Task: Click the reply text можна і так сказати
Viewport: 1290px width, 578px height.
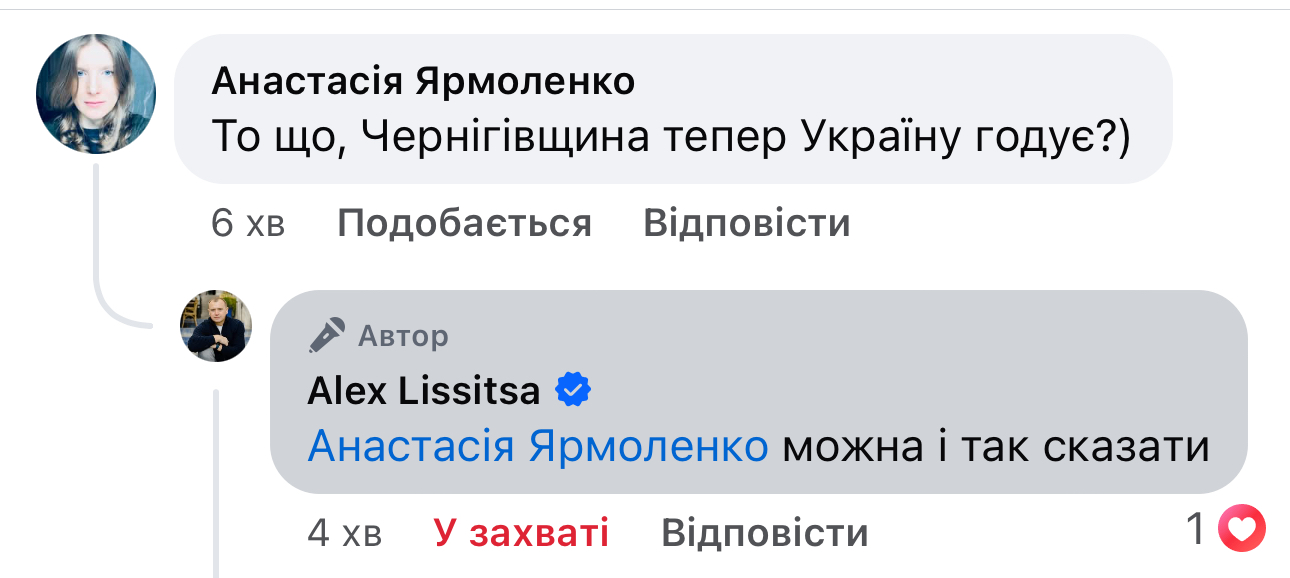Action: point(995,447)
